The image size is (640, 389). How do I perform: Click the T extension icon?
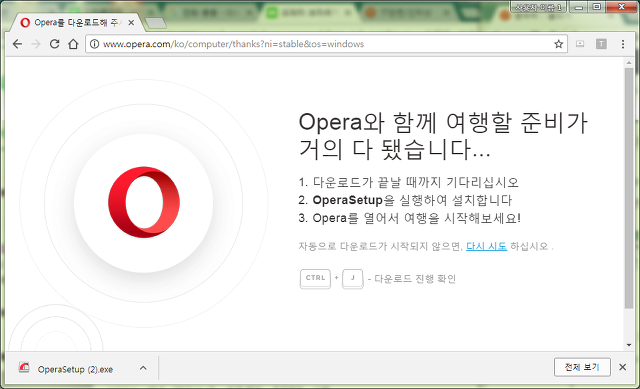pos(601,44)
